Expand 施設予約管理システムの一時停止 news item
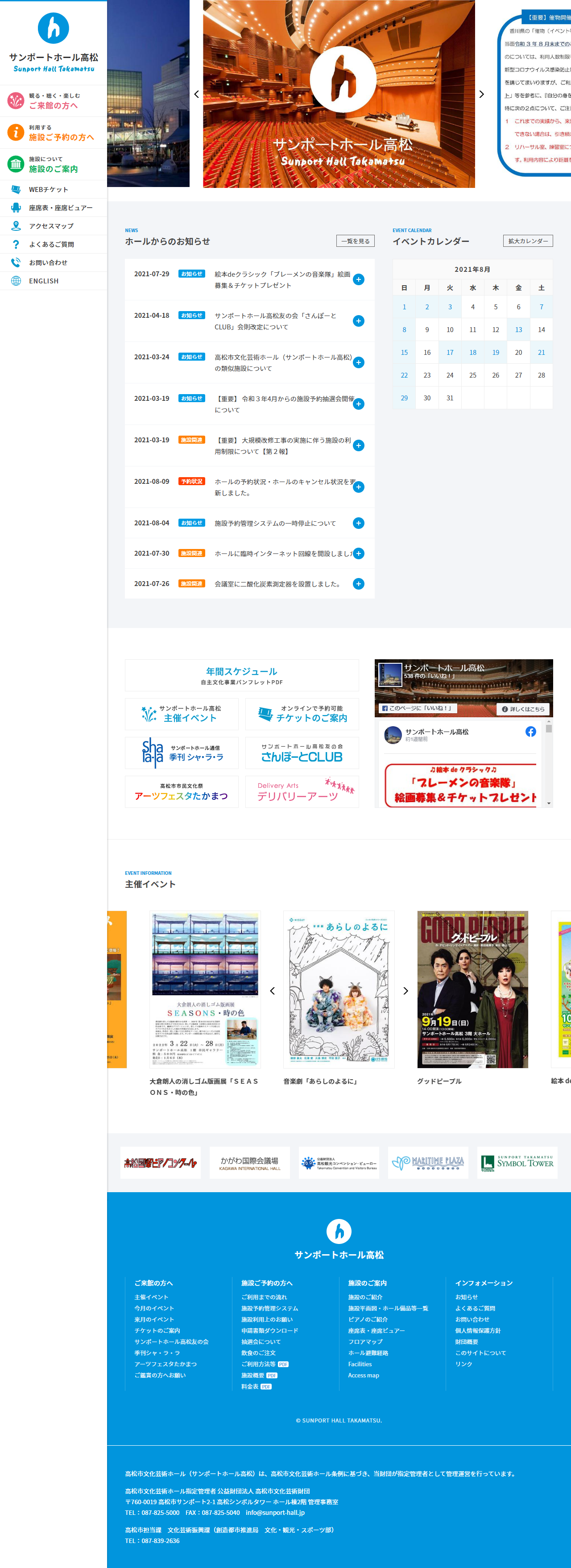 click(x=359, y=523)
